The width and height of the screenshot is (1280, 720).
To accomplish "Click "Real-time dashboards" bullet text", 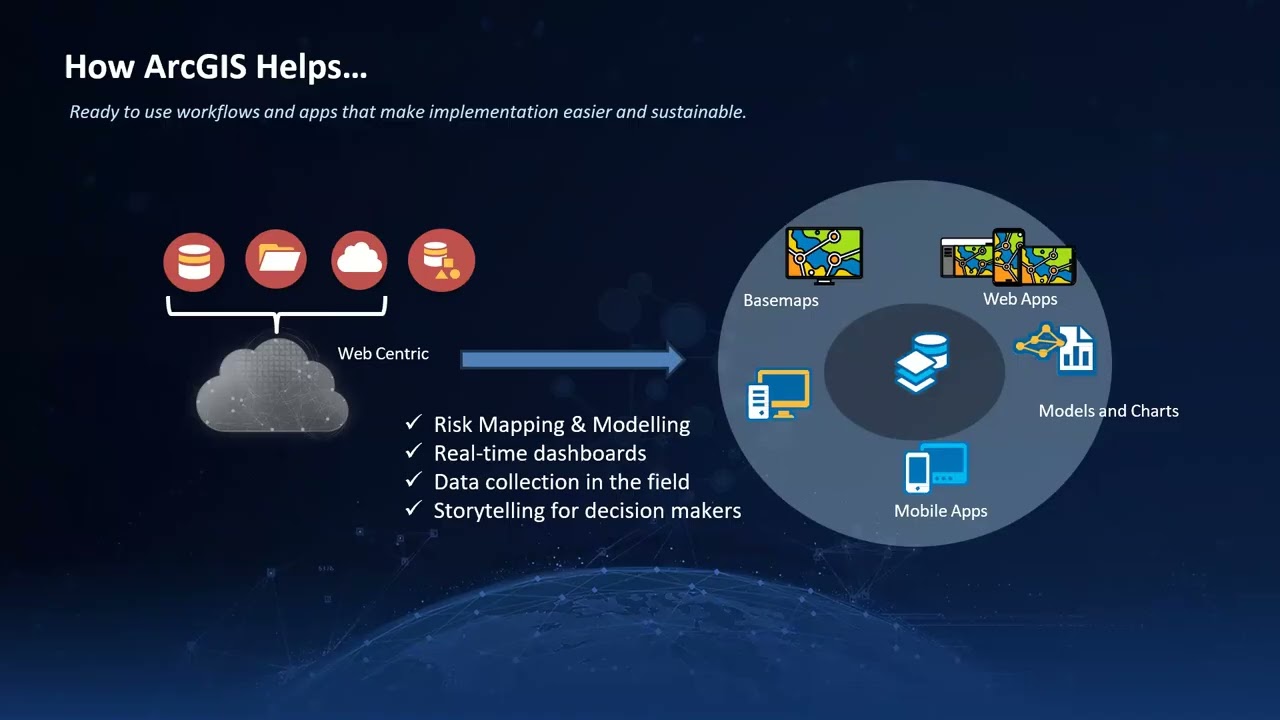I will tap(540, 453).
